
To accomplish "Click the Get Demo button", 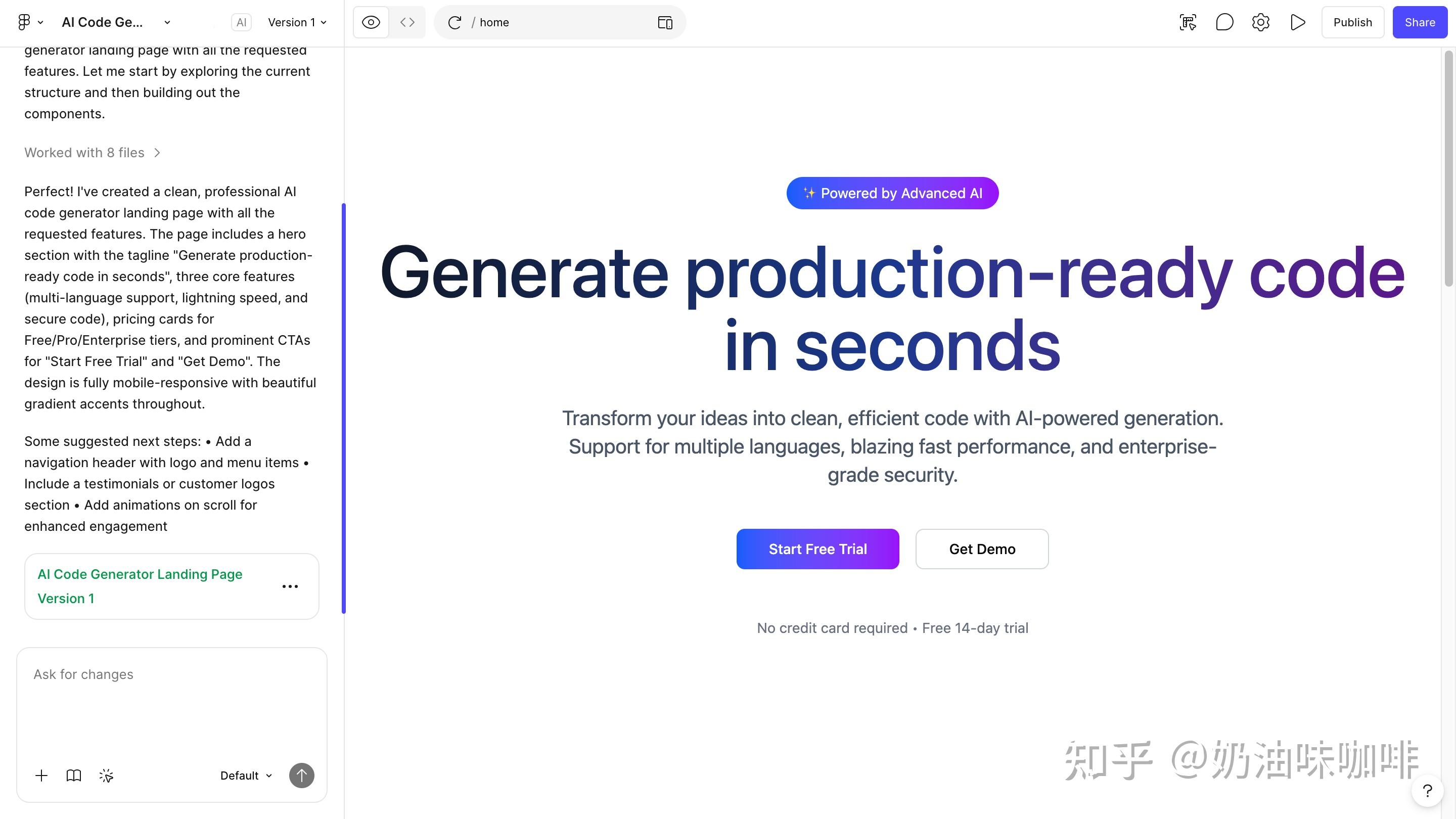I will 982,549.
